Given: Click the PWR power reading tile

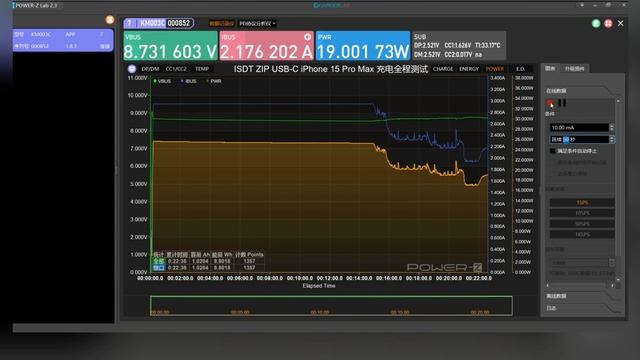Looking at the screenshot, I should pyautogui.click(x=363, y=46).
